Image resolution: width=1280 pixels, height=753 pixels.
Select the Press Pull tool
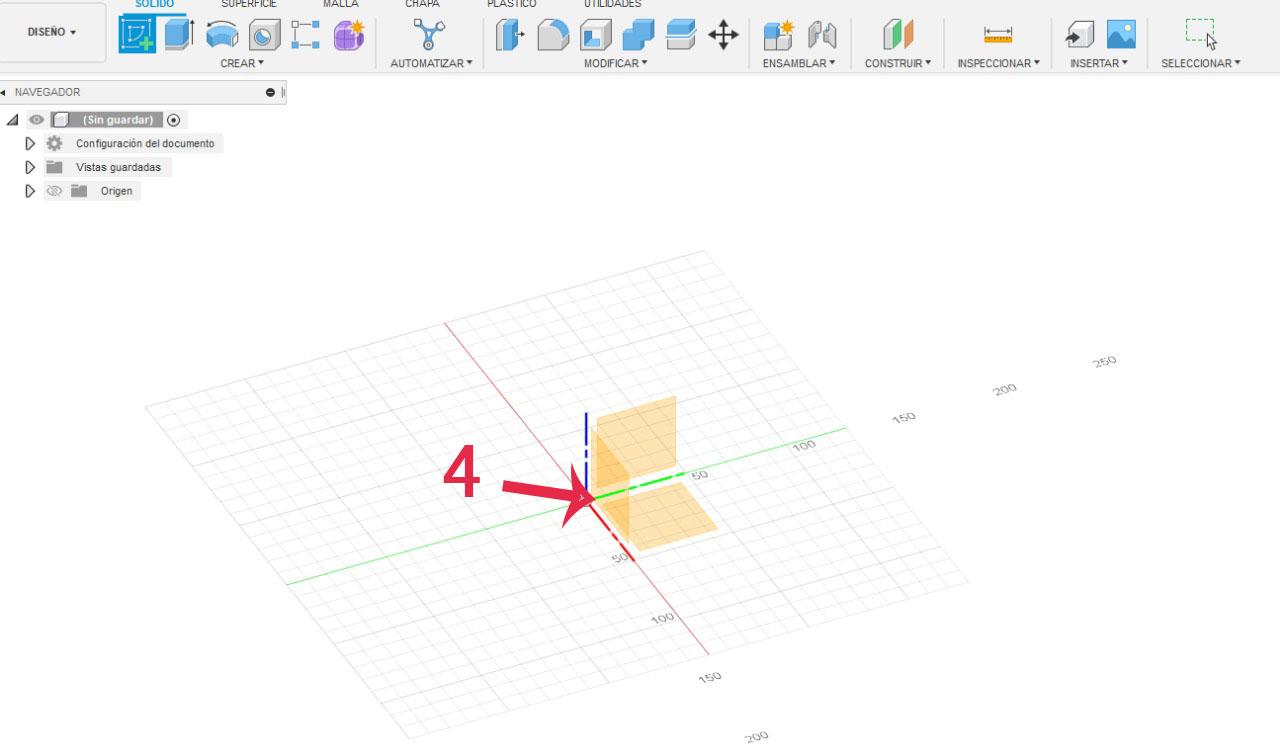point(510,36)
